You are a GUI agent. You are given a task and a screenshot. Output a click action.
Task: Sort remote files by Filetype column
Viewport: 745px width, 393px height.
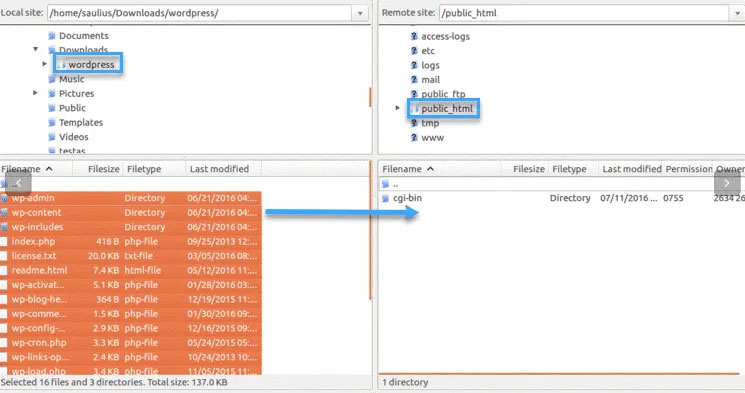[x=573, y=169]
